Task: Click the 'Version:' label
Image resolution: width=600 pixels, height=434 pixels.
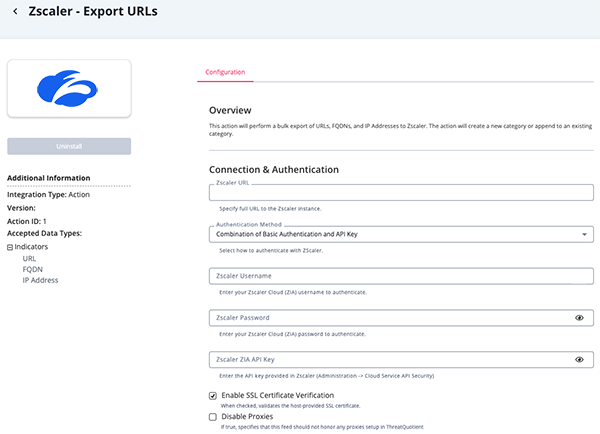Action: click(x=21, y=208)
